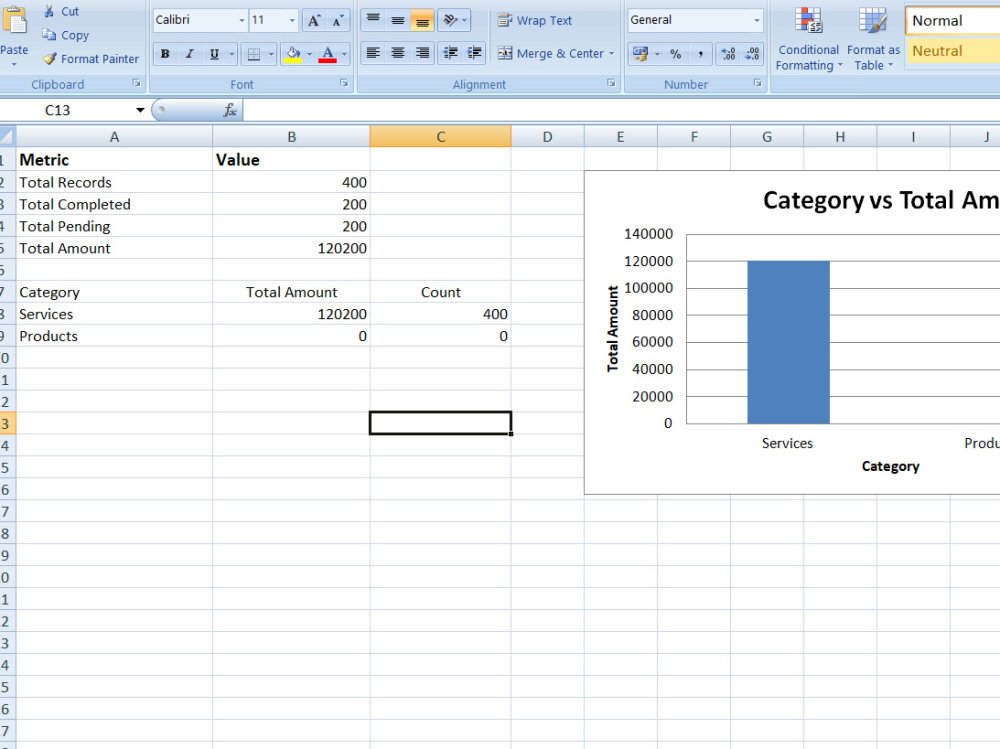Open Font dialog launcher

(344, 83)
